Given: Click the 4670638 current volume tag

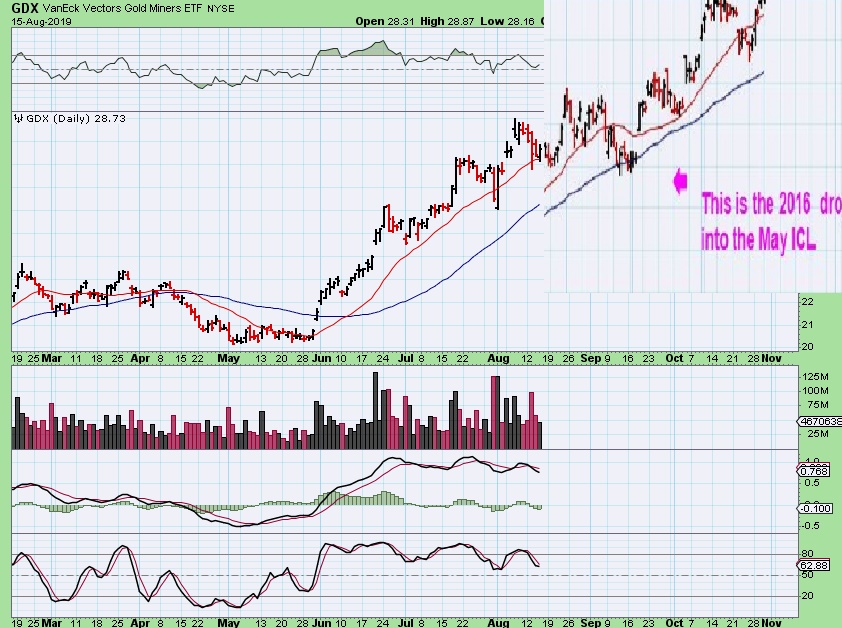Looking at the screenshot, I should point(820,422).
